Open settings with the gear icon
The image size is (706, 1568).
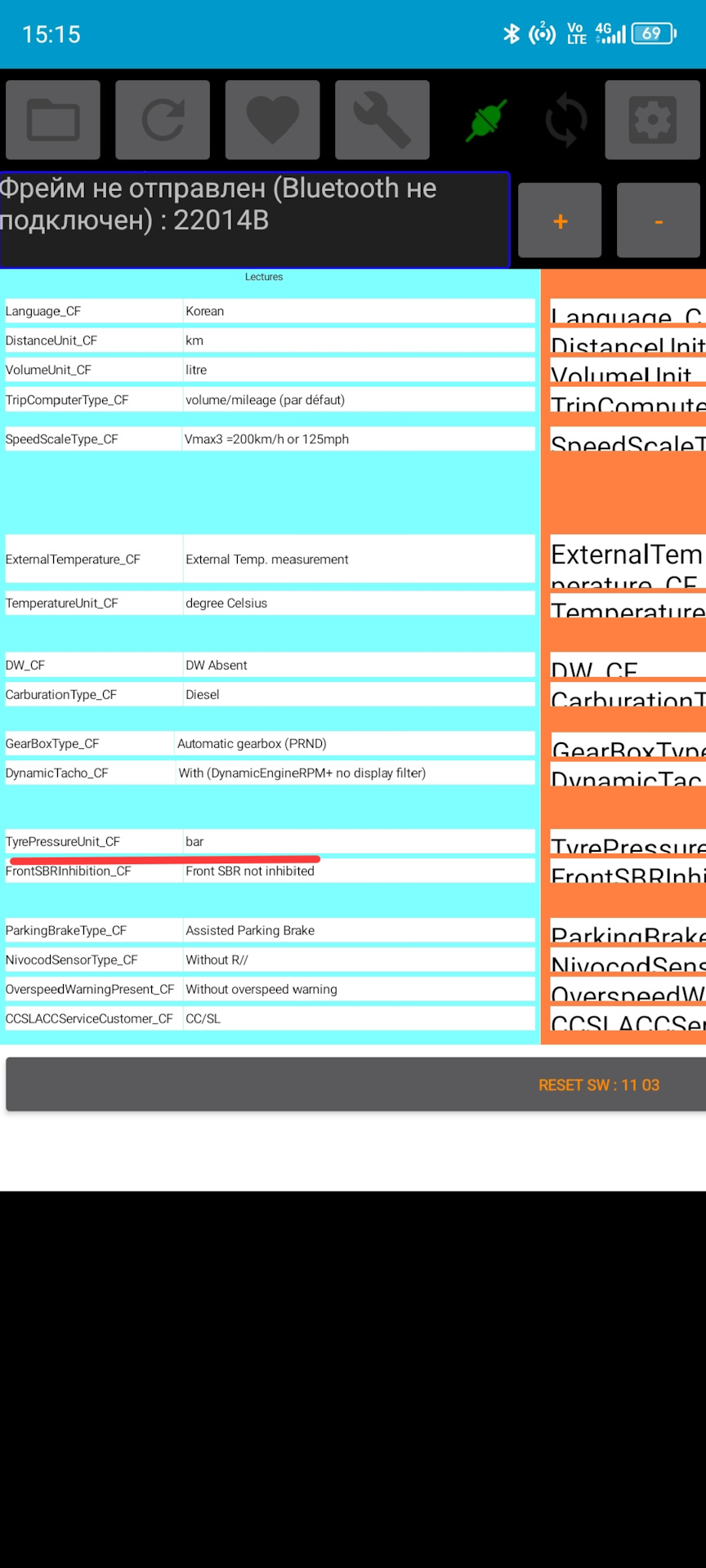pyautogui.click(x=652, y=120)
